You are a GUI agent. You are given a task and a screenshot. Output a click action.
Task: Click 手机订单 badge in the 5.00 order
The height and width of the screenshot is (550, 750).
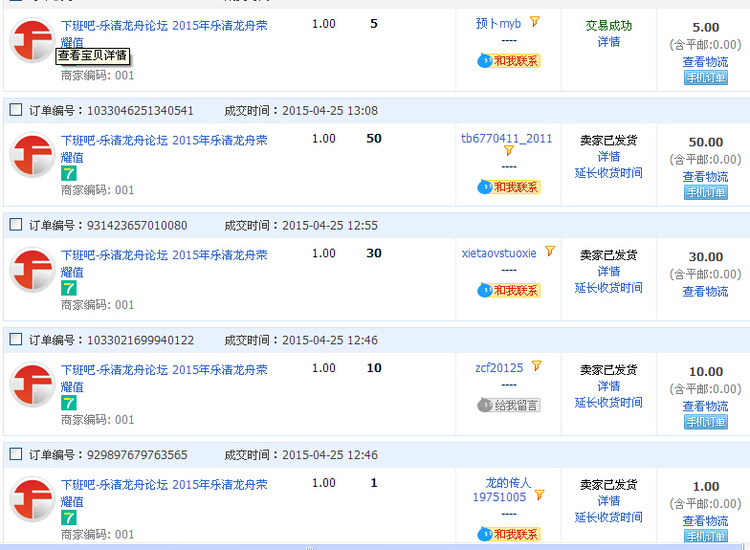click(706, 77)
